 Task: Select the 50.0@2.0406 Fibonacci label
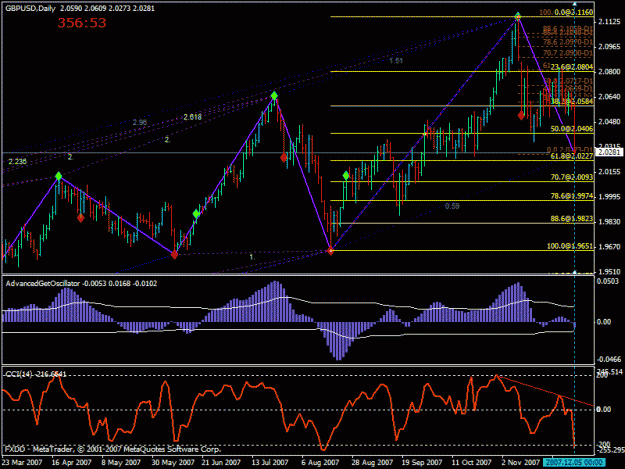click(x=572, y=129)
